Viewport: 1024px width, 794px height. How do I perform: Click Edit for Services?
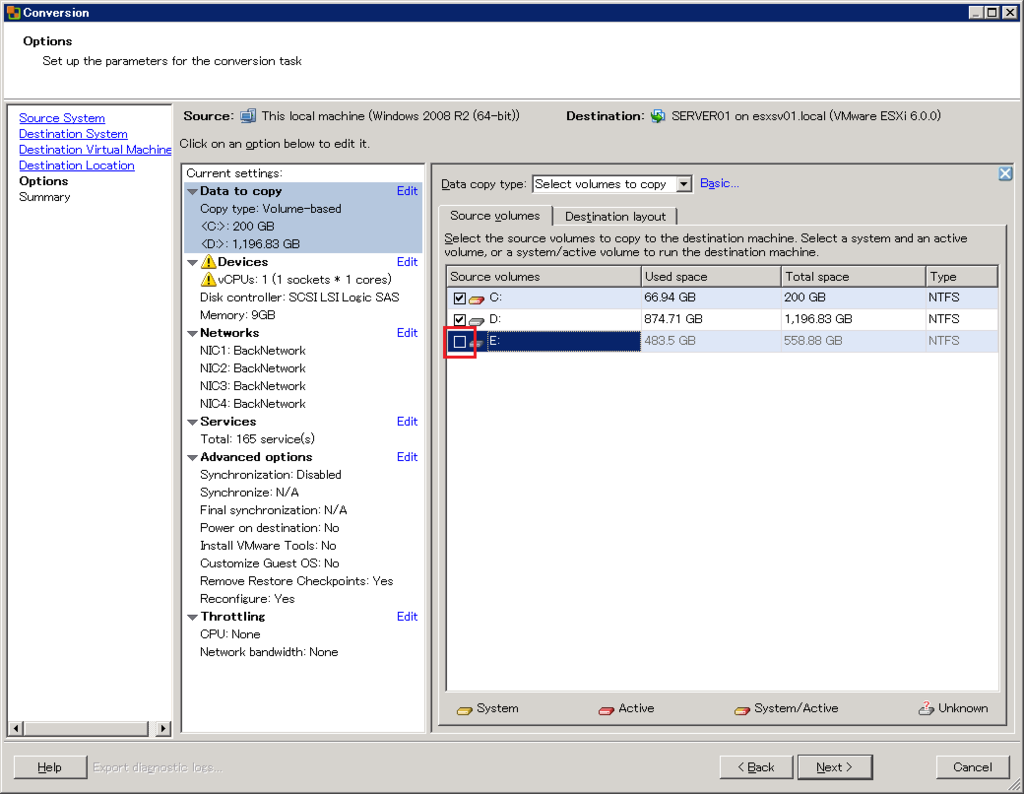pyautogui.click(x=407, y=422)
